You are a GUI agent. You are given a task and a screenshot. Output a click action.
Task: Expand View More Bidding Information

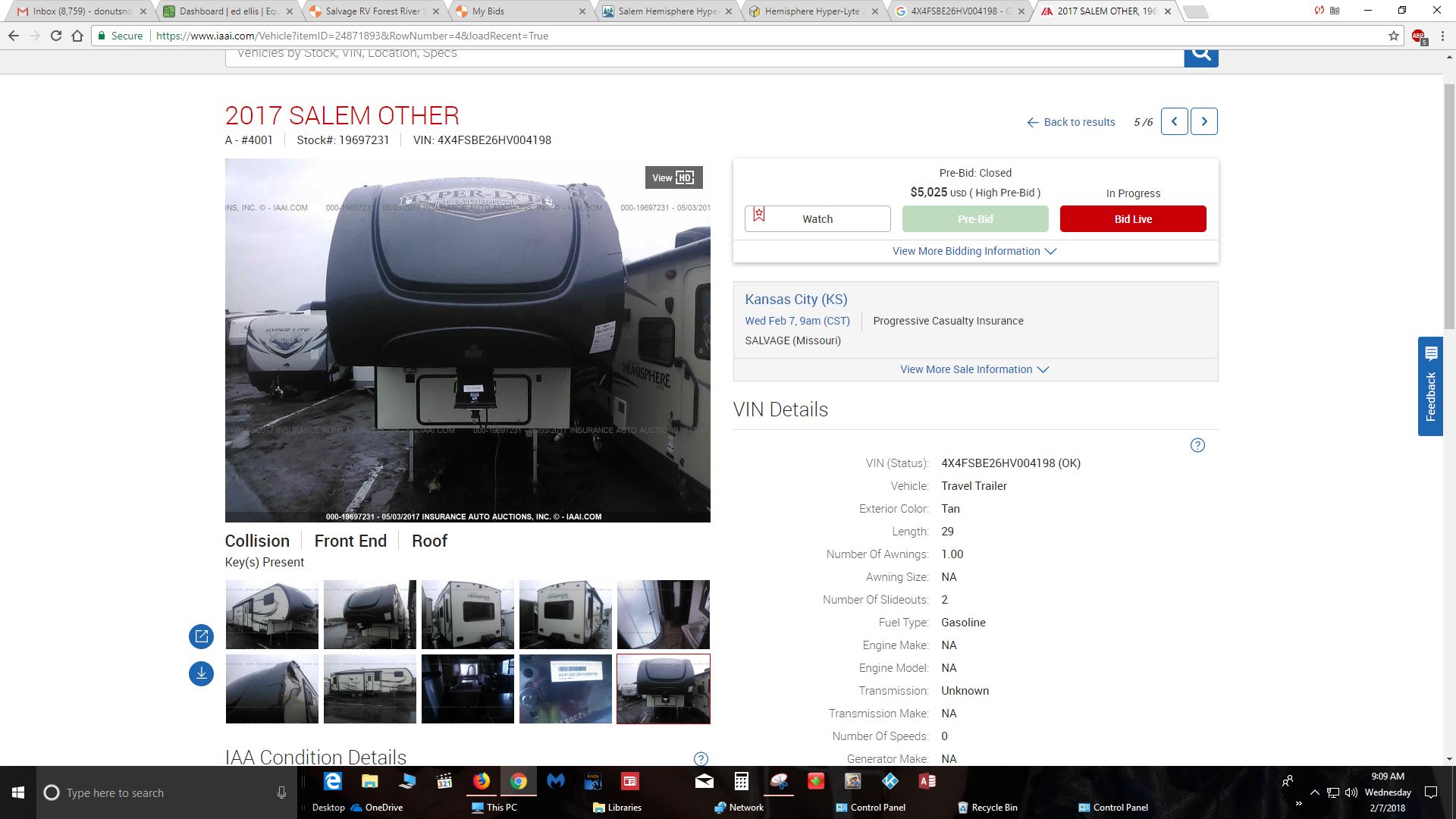(x=974, y=251)
